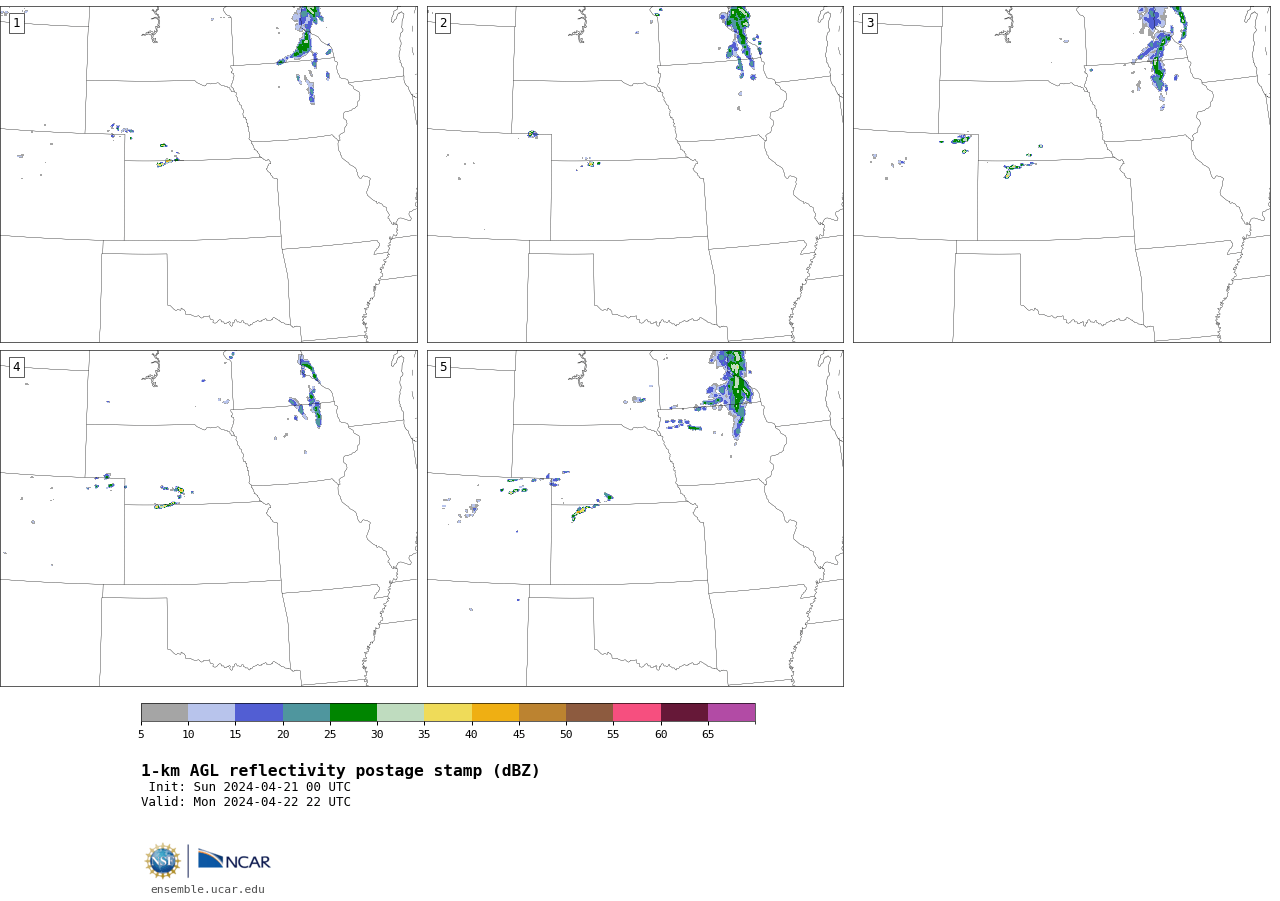Image resolution: width=1280 pixels, height=901 pixels.
Task: Click the colorbar tick label 5
Action: pyautogui.click(x=141, y=735)
